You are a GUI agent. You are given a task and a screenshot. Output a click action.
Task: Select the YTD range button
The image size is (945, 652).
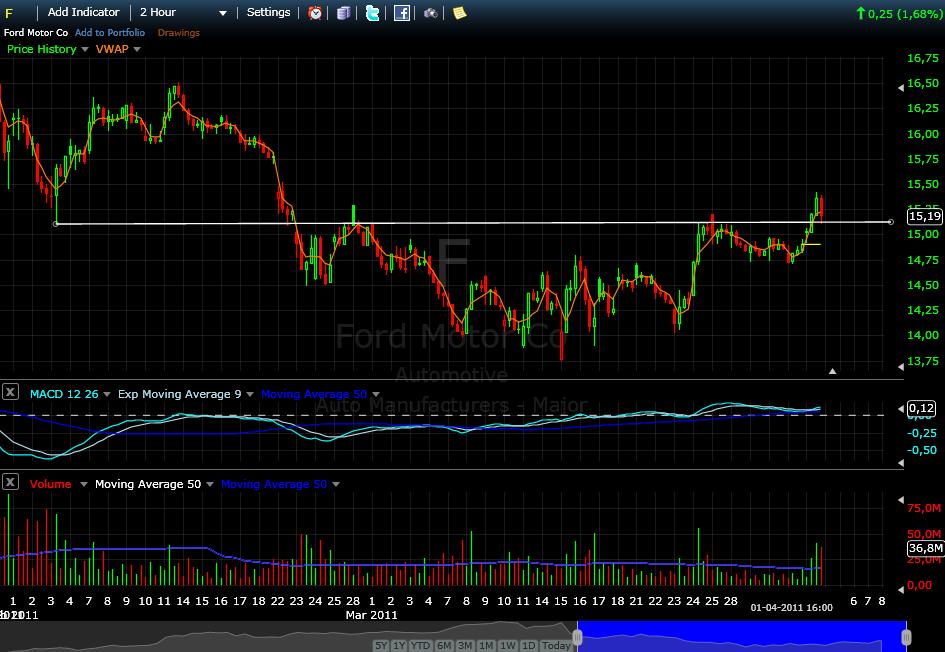(x=420, y=645)
